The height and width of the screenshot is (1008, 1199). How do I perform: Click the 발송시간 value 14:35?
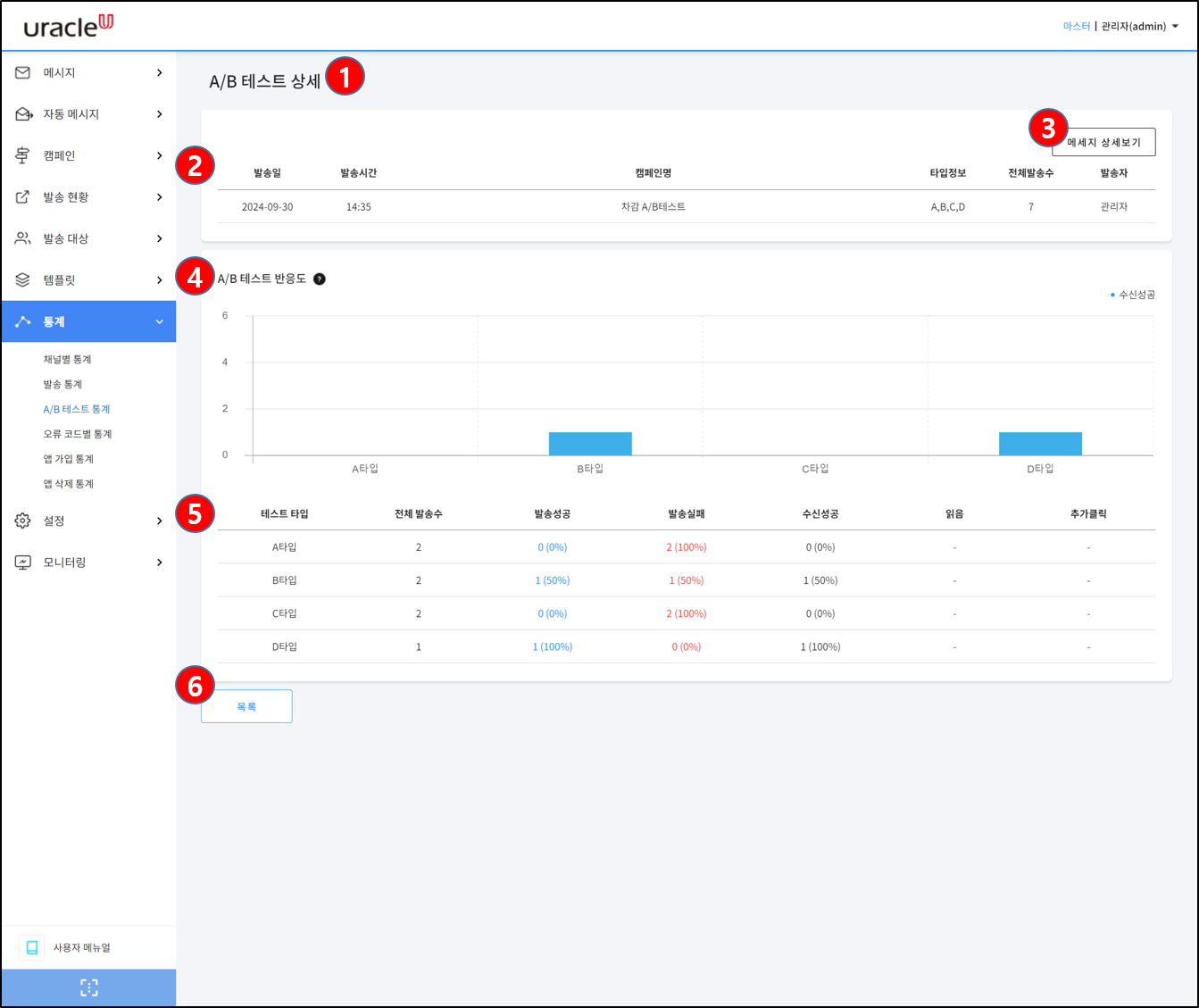359,207
